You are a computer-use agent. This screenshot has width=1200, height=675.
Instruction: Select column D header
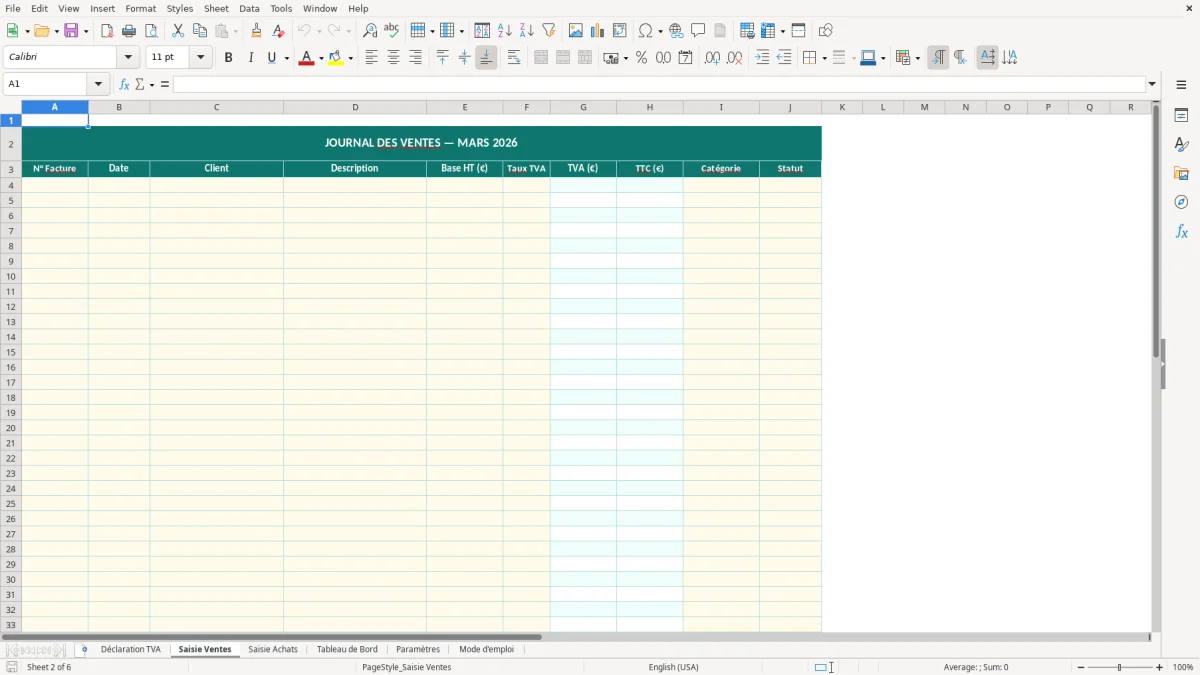(355, 107)
